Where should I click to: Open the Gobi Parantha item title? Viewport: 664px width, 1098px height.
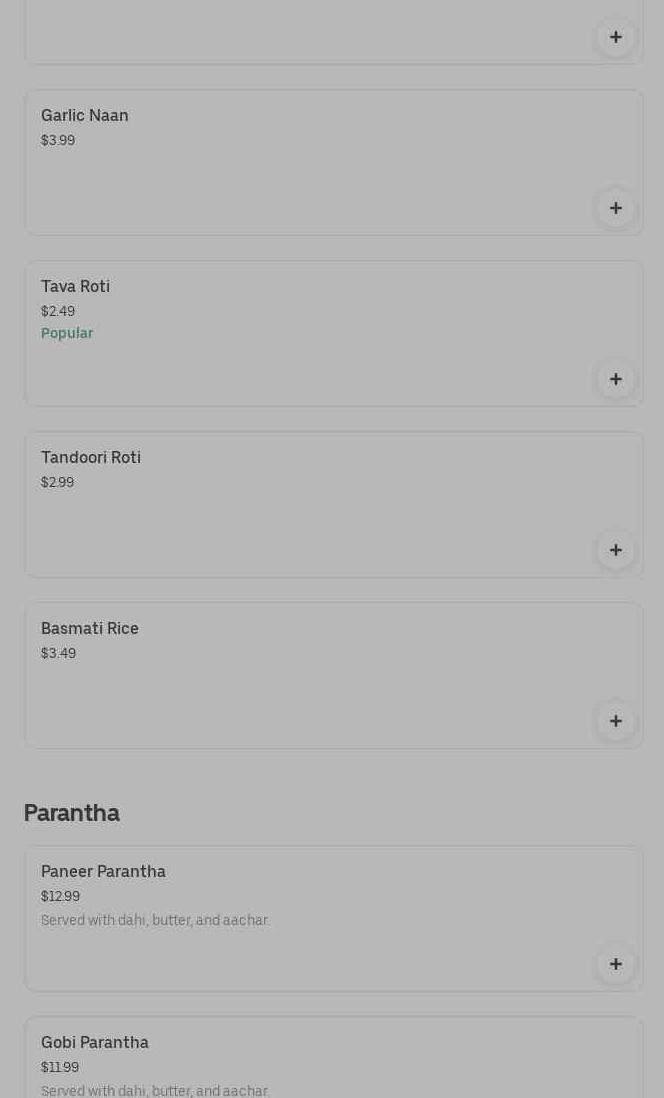click(x=95, y=1043)
